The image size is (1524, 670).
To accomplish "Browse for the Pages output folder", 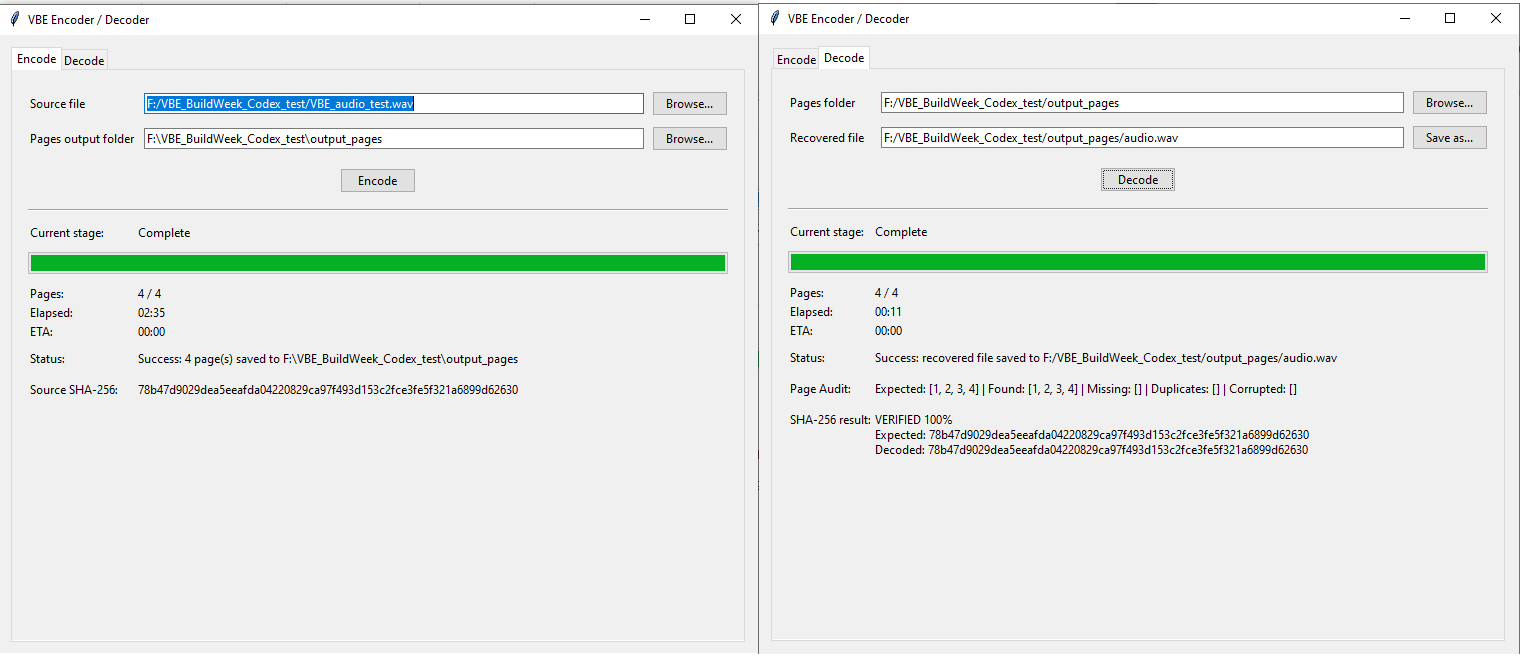I will [690, 139].
